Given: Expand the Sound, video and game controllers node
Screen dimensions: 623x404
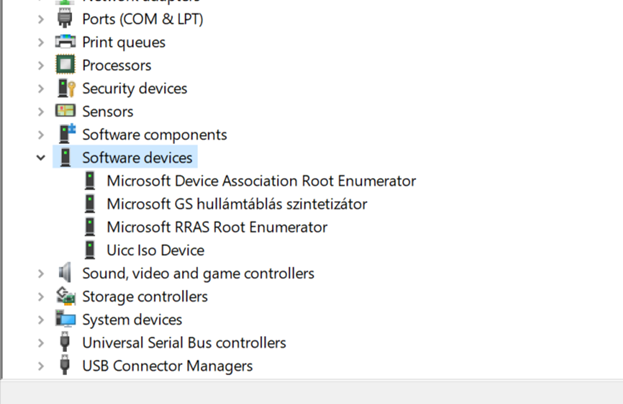Looking at the screenshot, I should coord(40,273).
